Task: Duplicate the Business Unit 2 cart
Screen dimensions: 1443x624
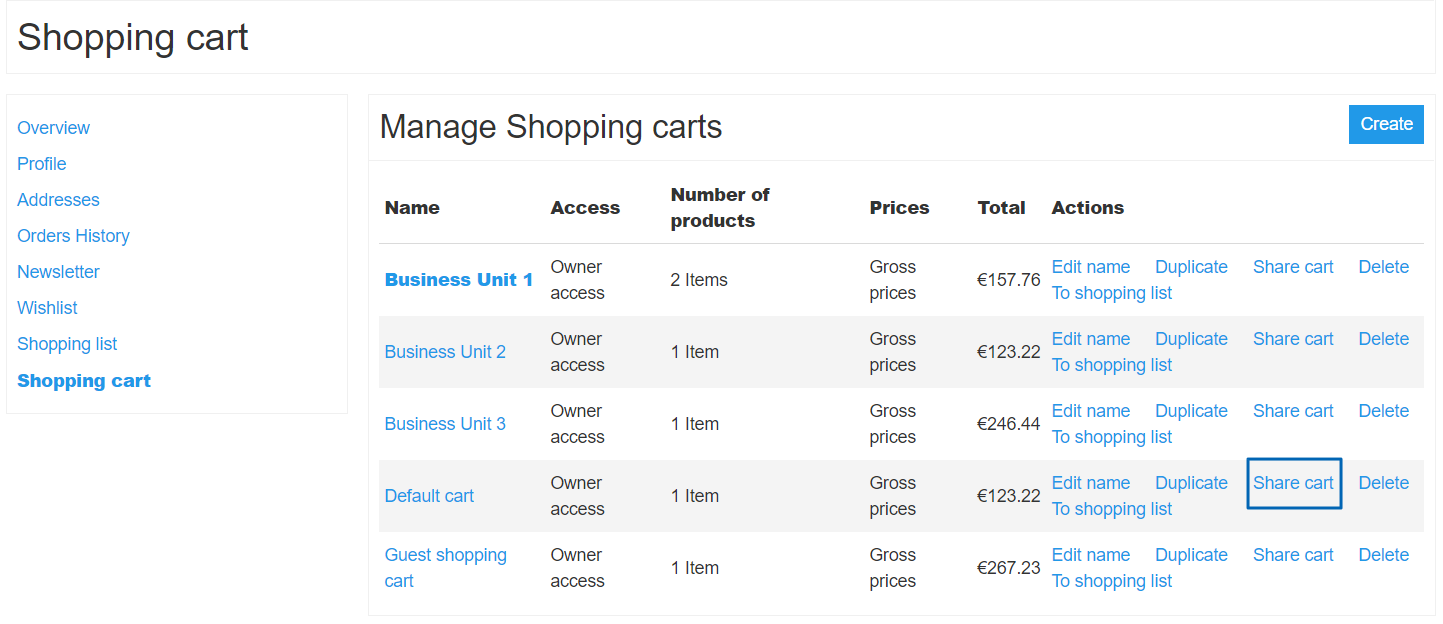Action: click(1191, 339)
